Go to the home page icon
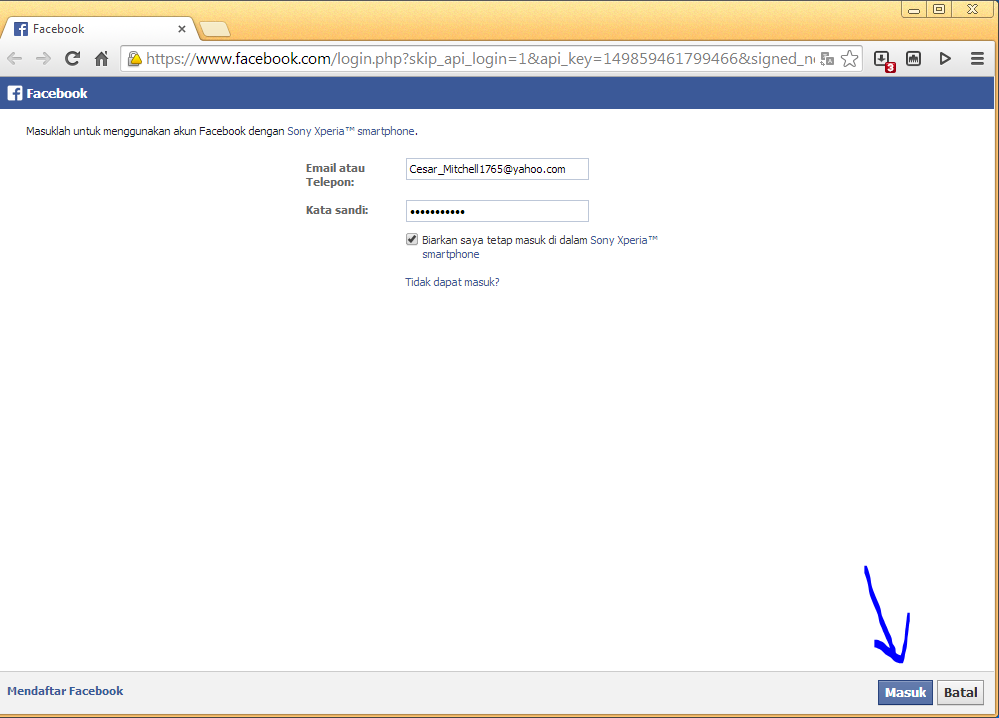Image resolution: width=999 pixels, height=718 pixels. (101, 59)
